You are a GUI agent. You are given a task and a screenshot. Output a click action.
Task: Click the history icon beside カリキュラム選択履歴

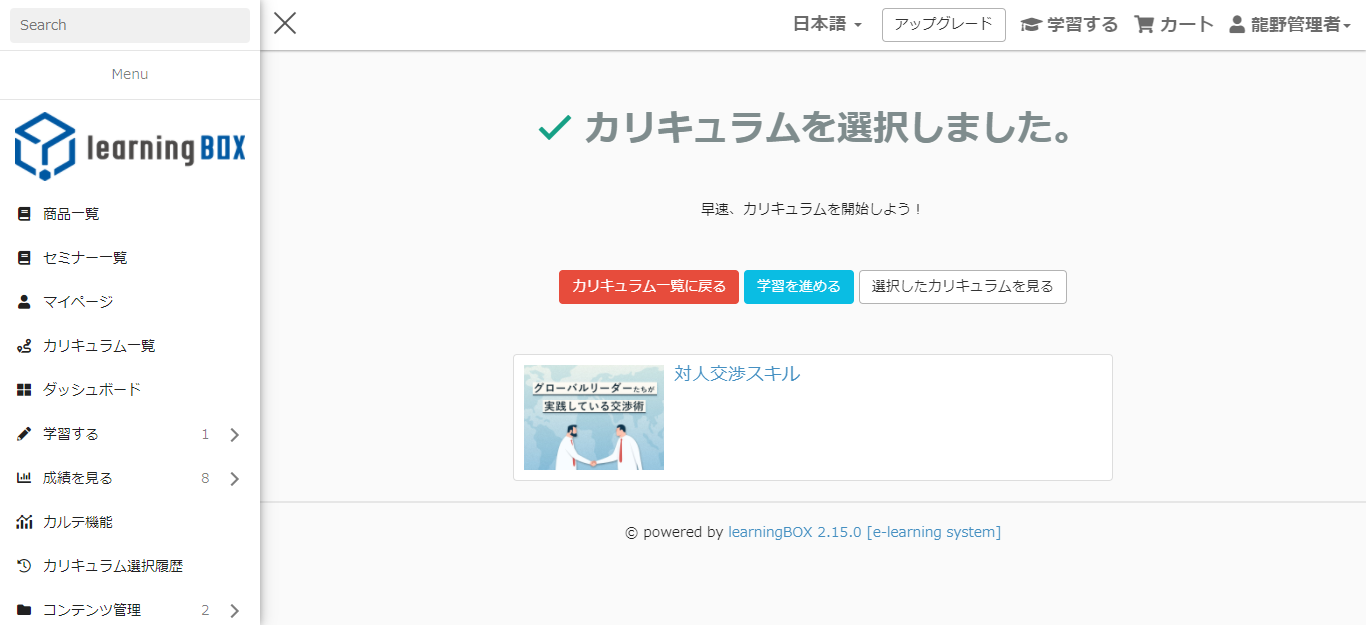point(24,566)
